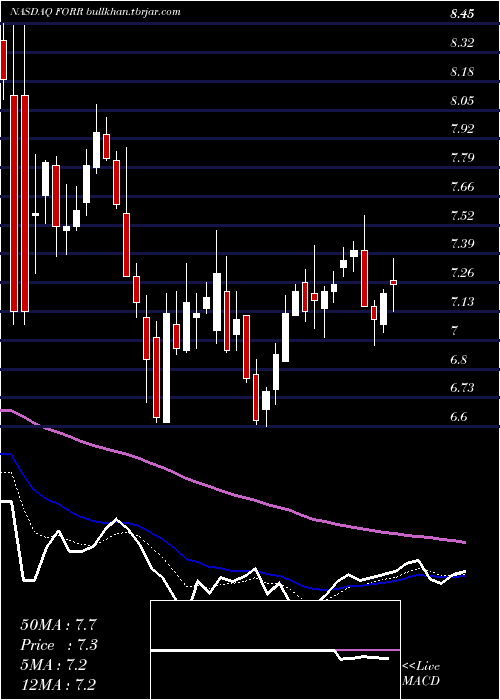Screen dimensions: 500x700
Task: Click the 7.52 price axis label
Action: coord(462,216)
